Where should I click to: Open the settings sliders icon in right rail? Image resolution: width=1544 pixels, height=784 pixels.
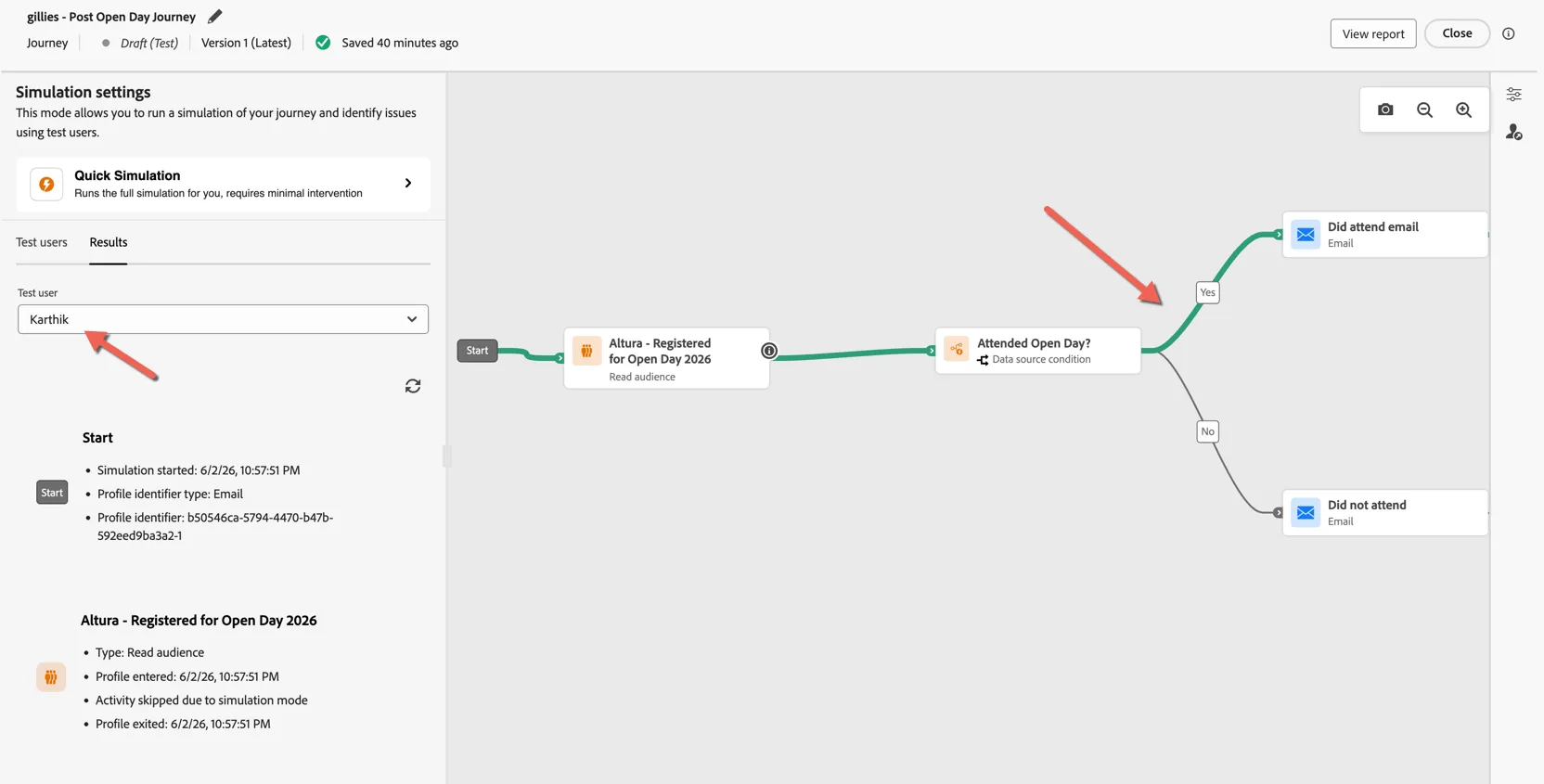[x=1513, y=95]
